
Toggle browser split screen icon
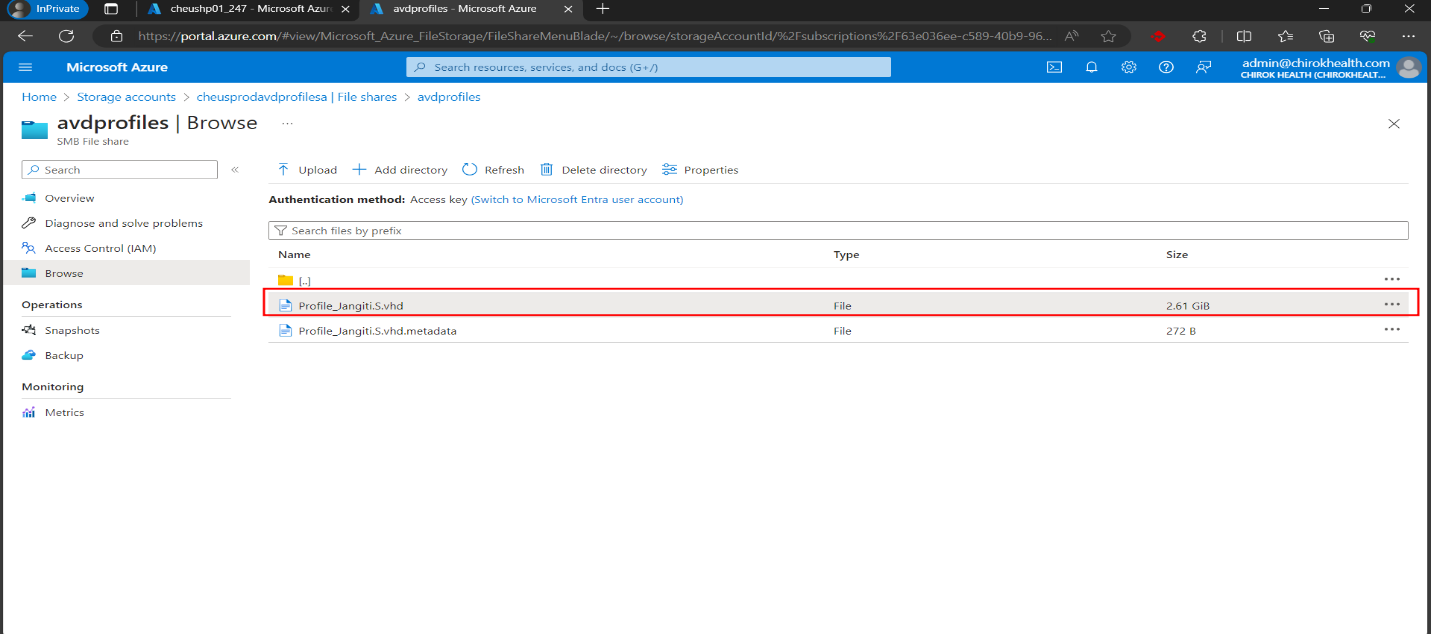(1244, 35)
